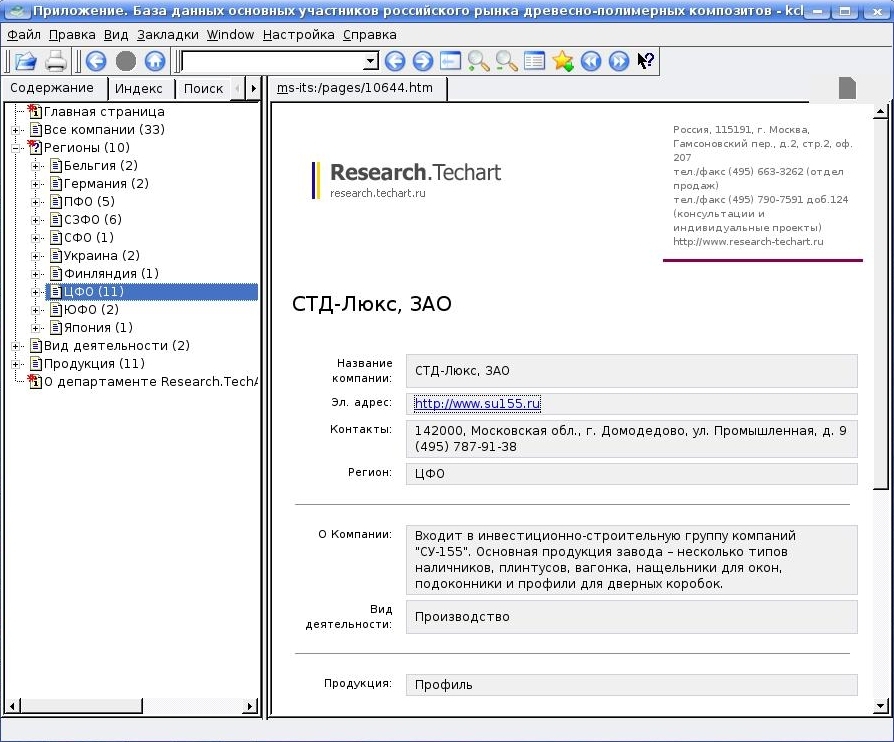Screen dimensions: 894x742
Task: Expand the СФО (1) node
Action: coord(35,238)
